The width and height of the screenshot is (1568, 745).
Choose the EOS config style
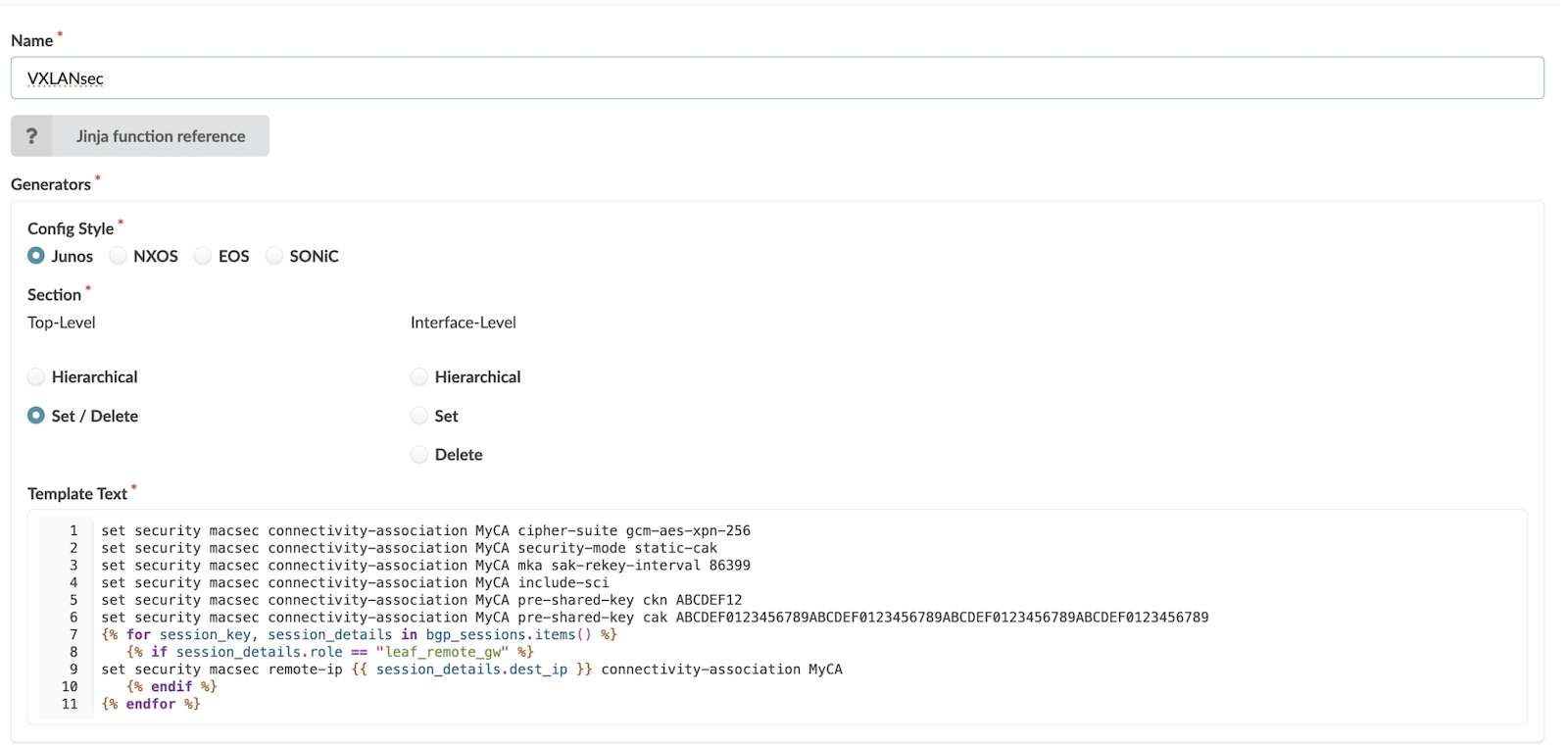[x=203, y=256]
